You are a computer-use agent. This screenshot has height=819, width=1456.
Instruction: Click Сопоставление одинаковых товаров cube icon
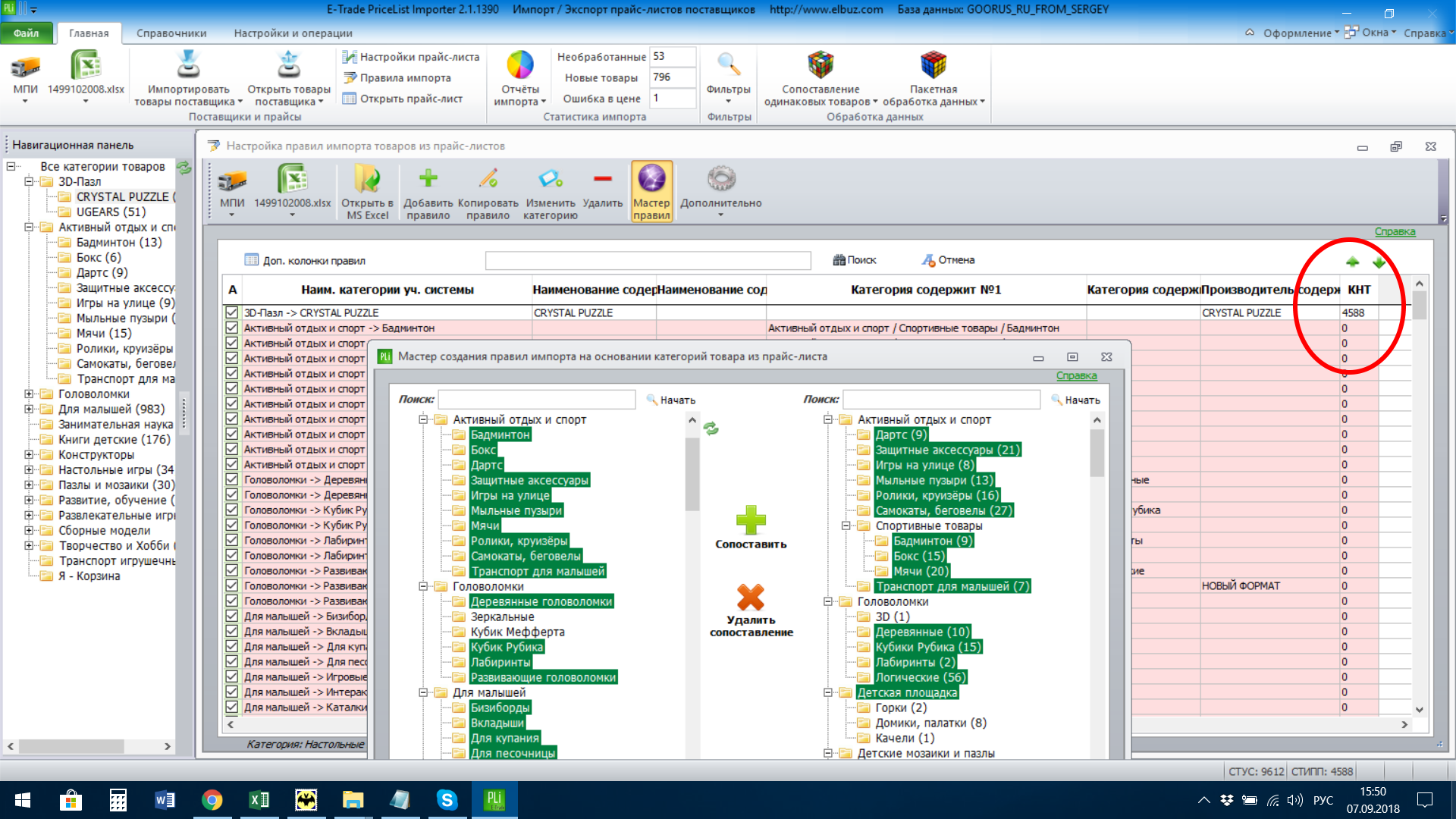[x=821, y=65]
